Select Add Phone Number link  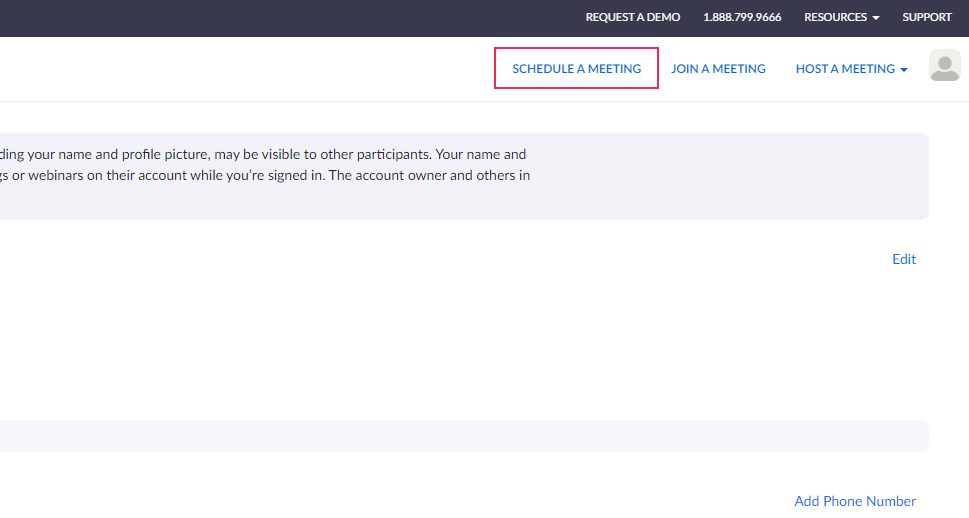coord(855,501)
